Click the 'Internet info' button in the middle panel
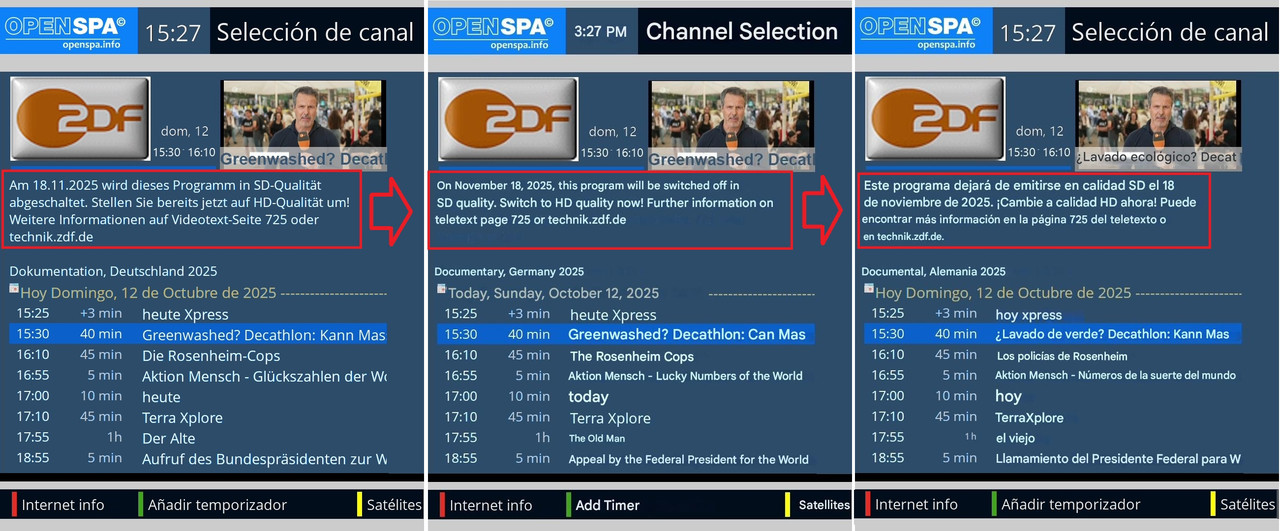 point(485,505)
